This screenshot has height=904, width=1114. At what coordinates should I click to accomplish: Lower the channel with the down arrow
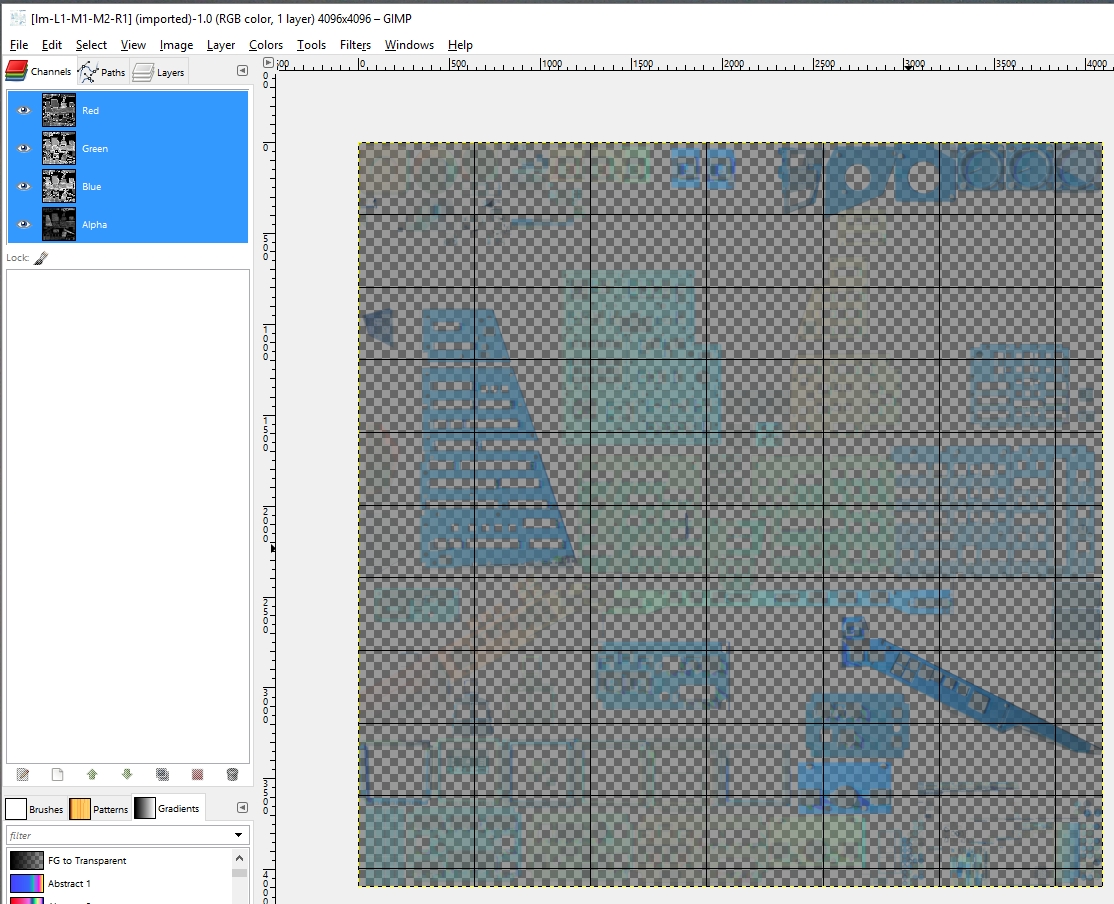127,775
